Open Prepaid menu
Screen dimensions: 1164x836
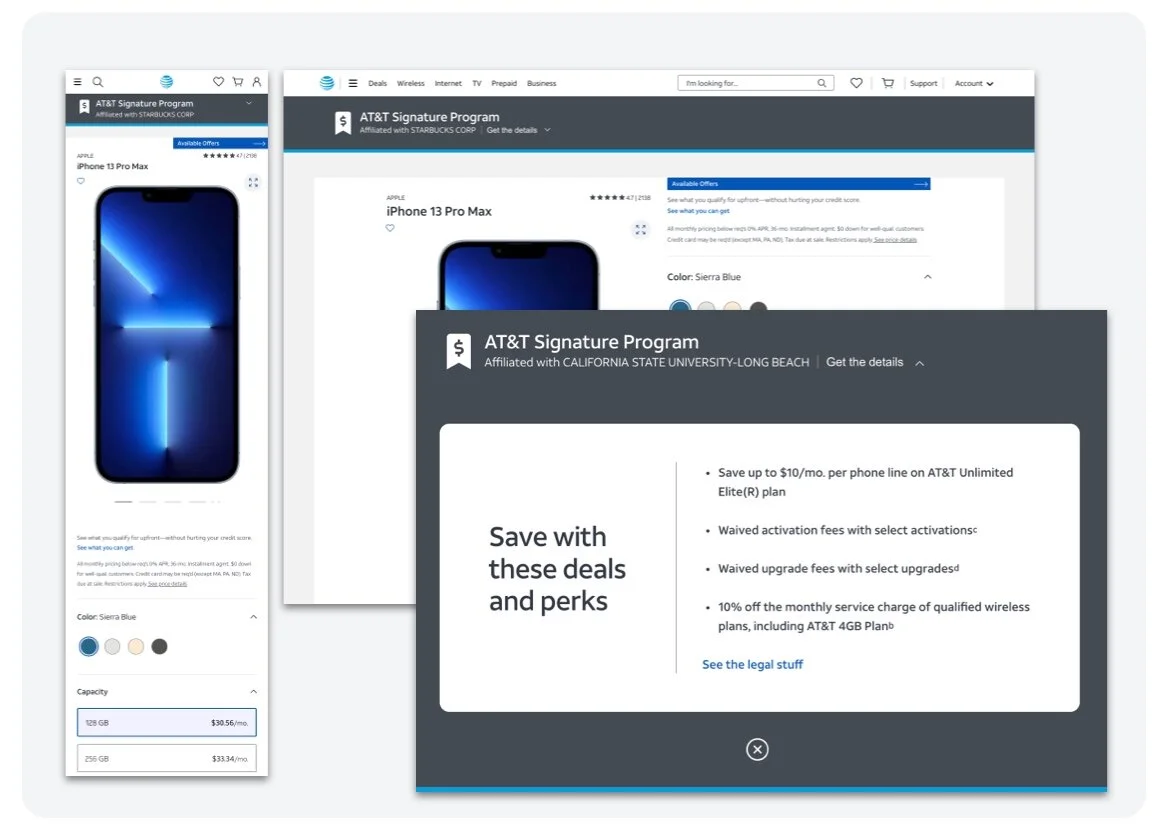click(x=504, y=83)
